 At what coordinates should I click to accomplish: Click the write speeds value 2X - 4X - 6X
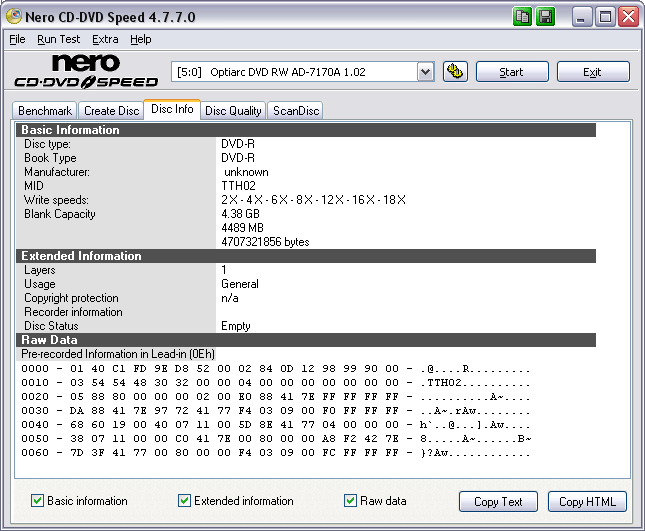pos(313,200)
